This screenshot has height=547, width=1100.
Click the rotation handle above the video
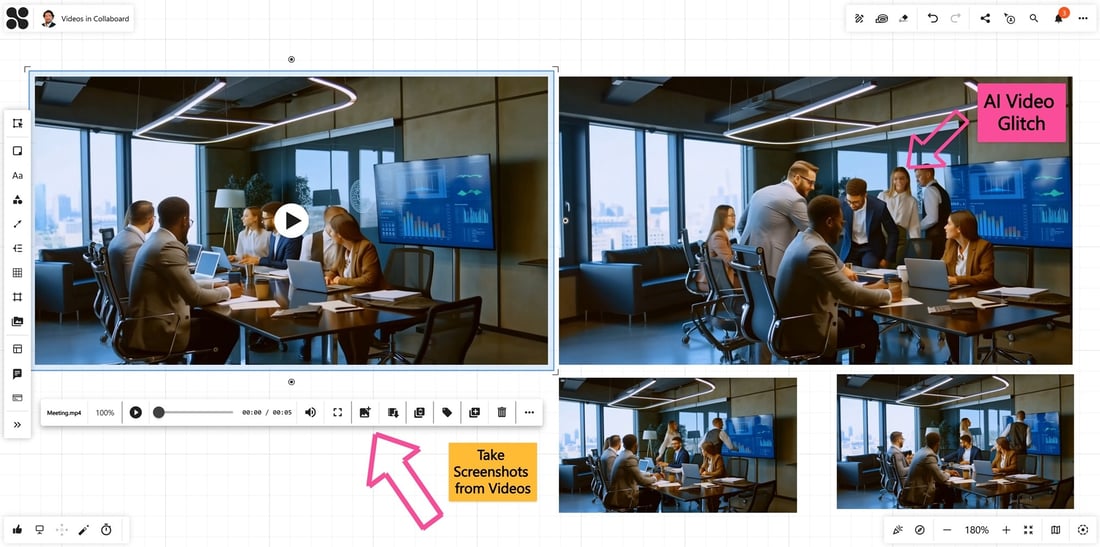tap(291, 60)
